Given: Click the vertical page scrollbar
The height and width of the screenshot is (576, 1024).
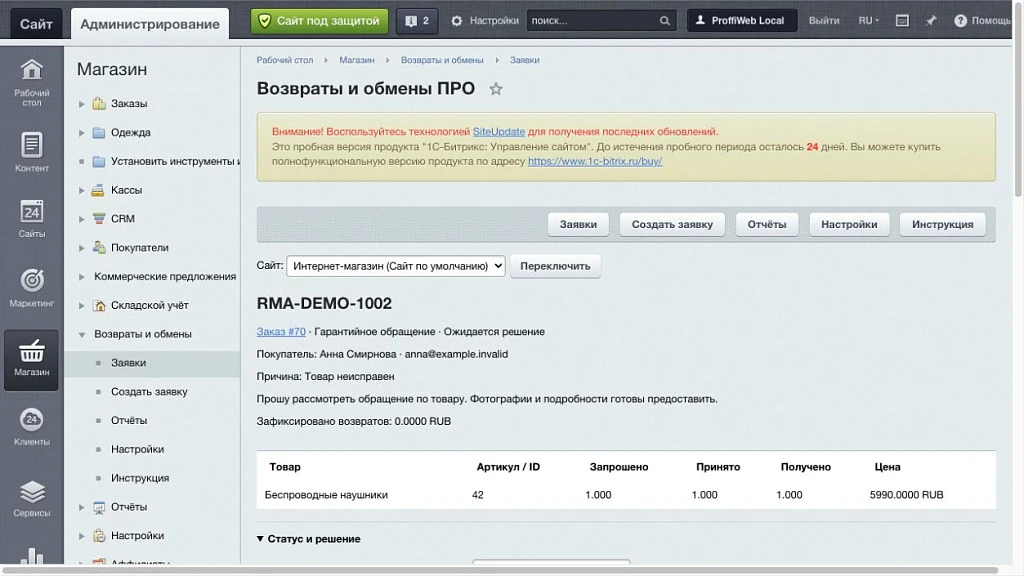Looking at the screenshot, I should (x=1018, y=98).
